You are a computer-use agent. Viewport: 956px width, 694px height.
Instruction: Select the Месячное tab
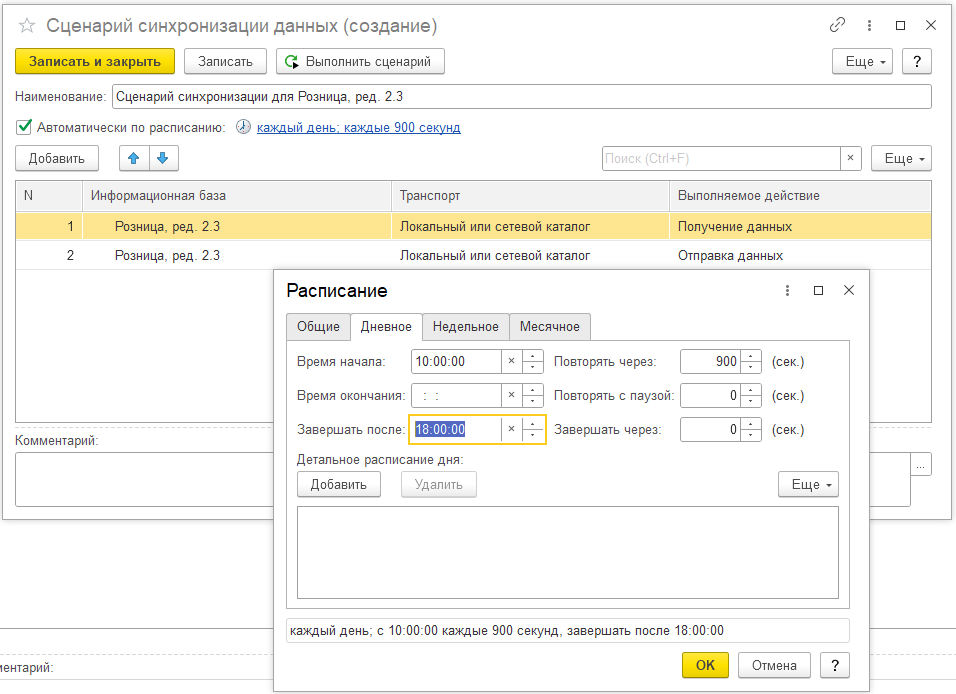tap(549, 327)
